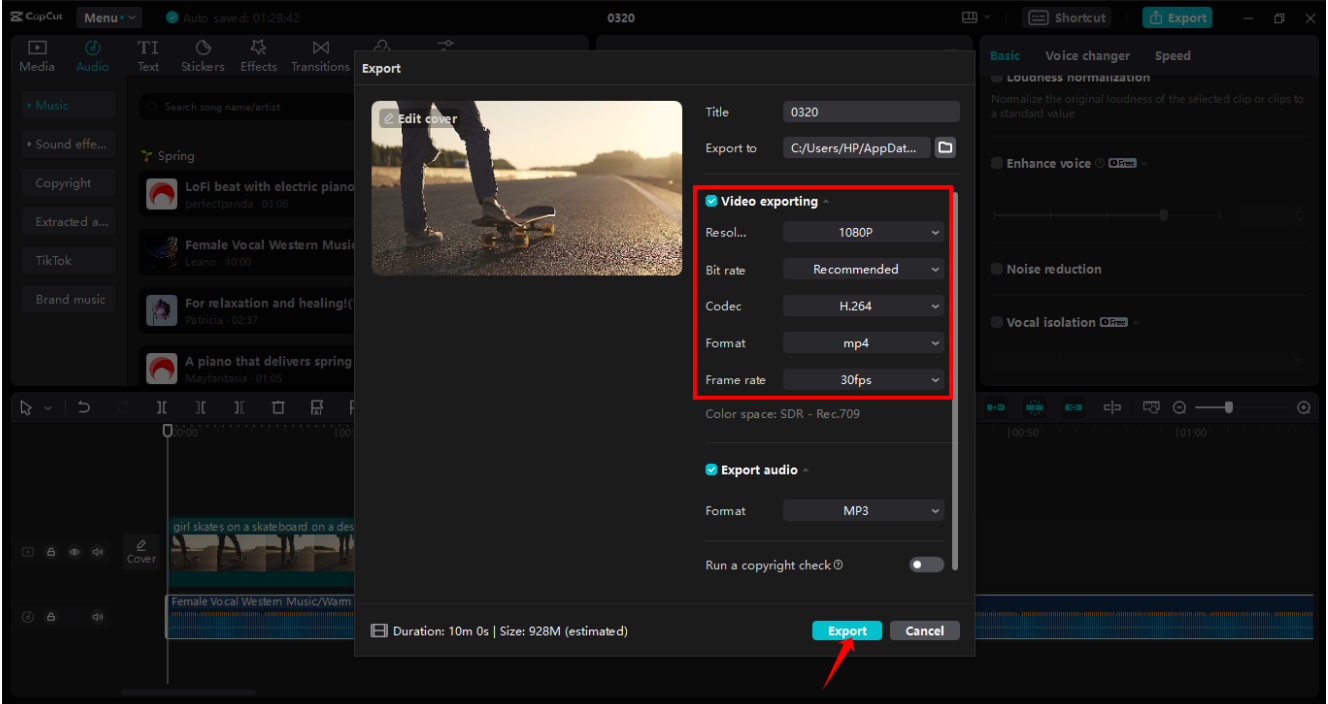1328x704 pixels.
Task: Click the top-bar Export button
Action: pos(1177,18)
